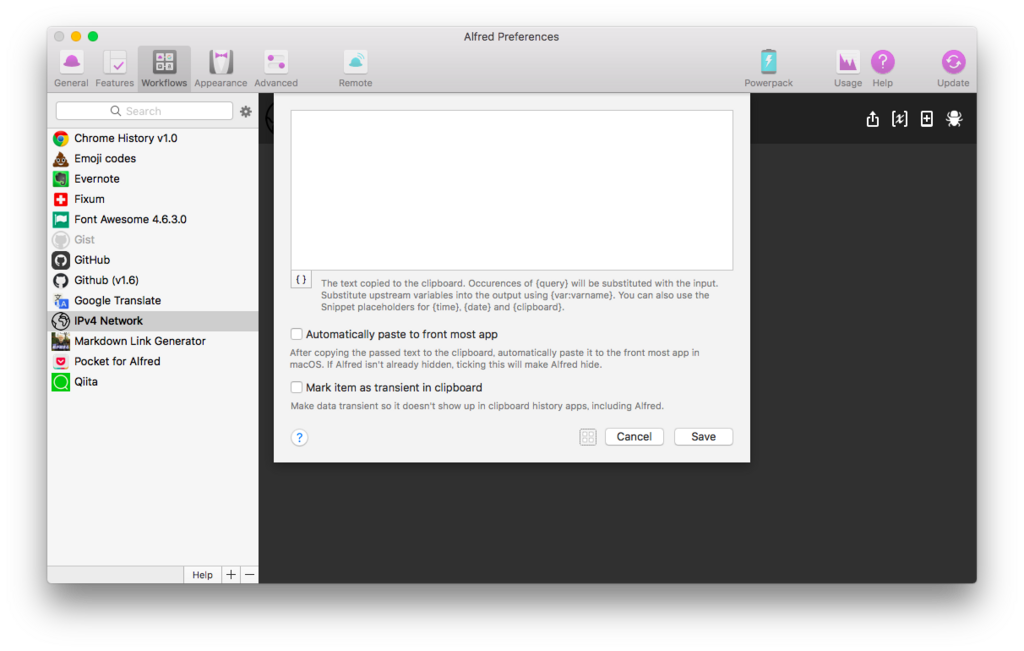Image resolution: width=1024 pixels, height=651 pixels.
Task: Open the workflow variables [x] icon
Action: [899, 119]
